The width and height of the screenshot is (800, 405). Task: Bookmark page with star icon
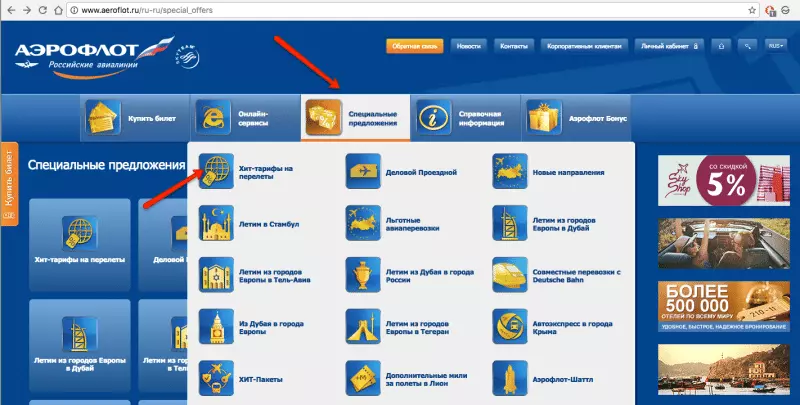[x=752, y=10]
